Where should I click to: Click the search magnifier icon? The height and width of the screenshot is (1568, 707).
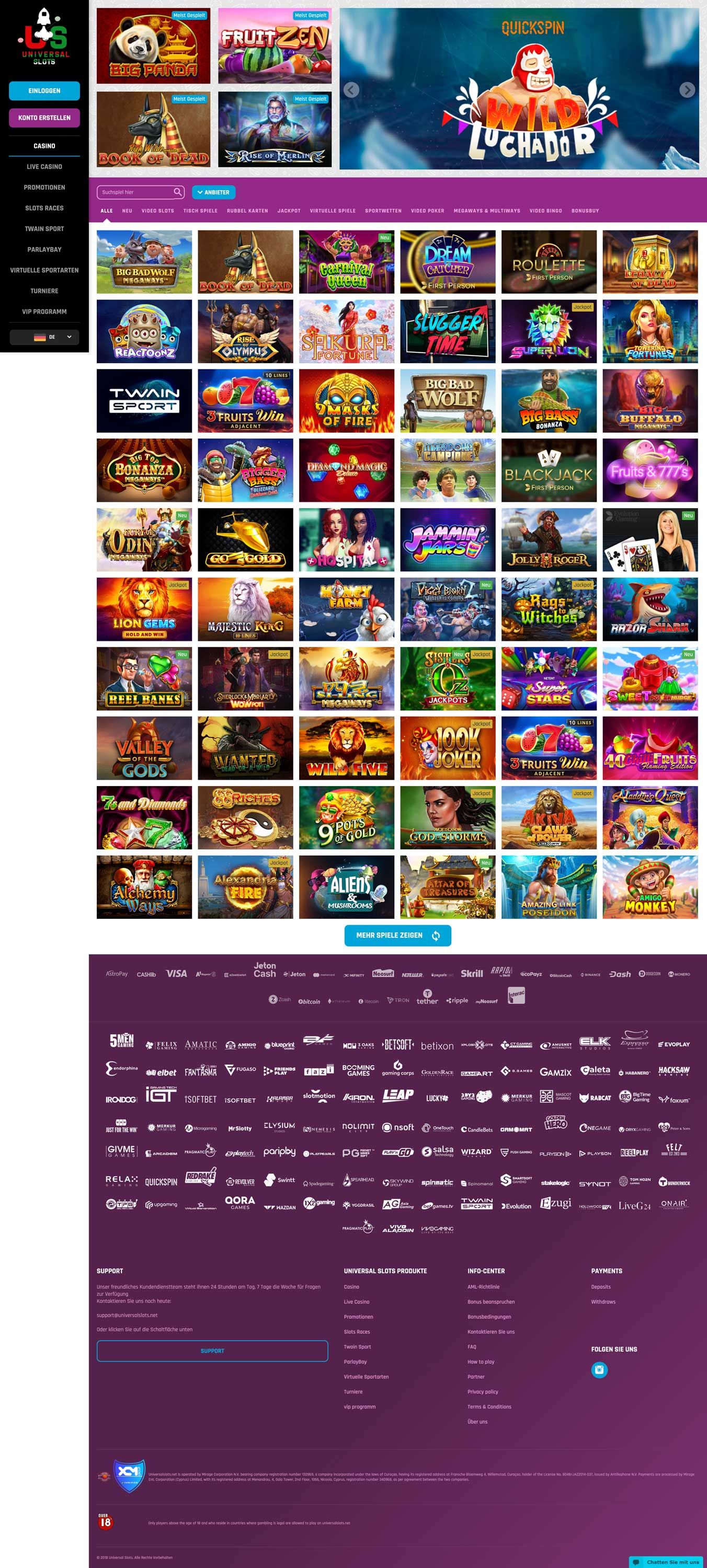pyautogui.click(x=177, y=192)
